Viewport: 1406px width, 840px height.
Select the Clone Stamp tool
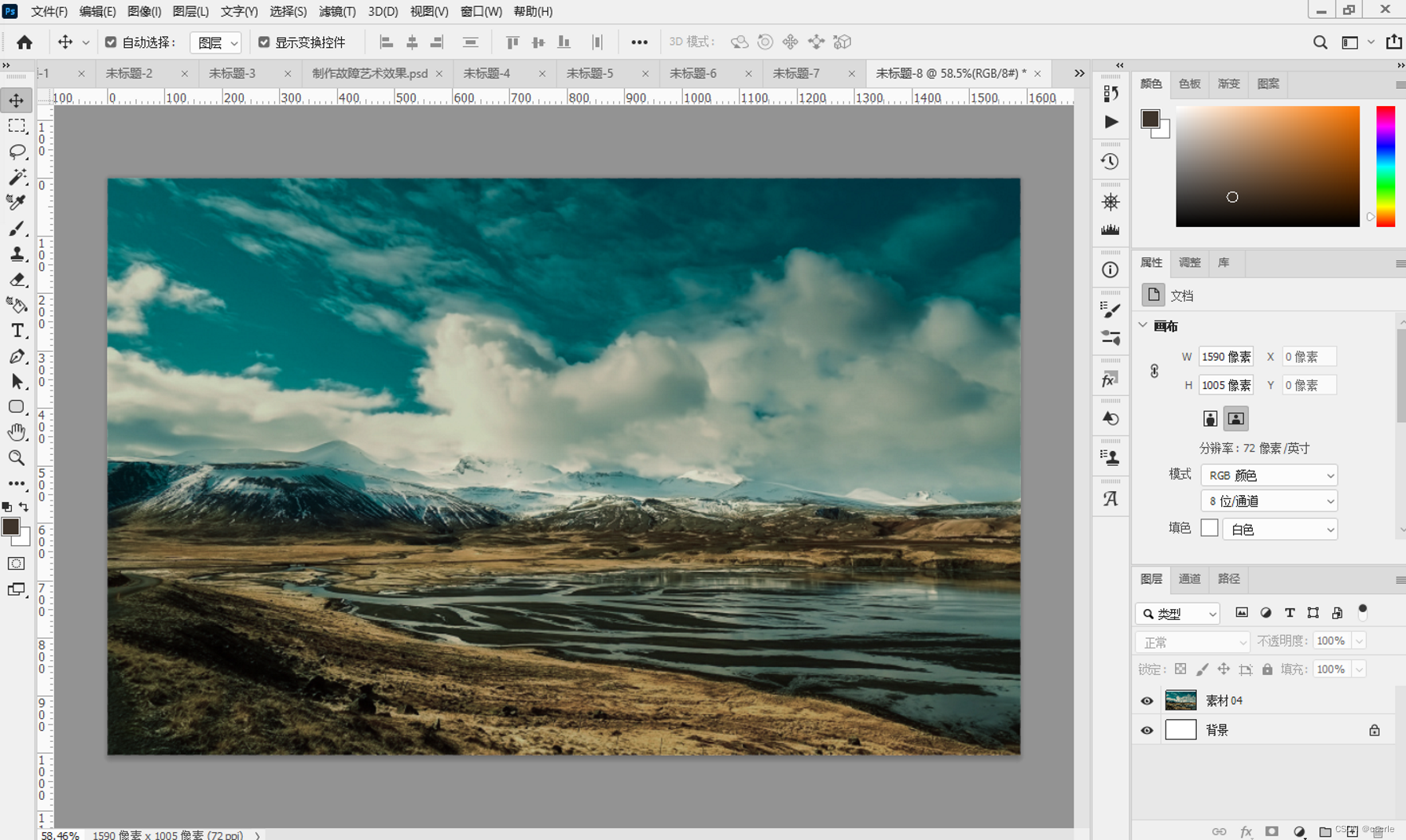[17, 254]
